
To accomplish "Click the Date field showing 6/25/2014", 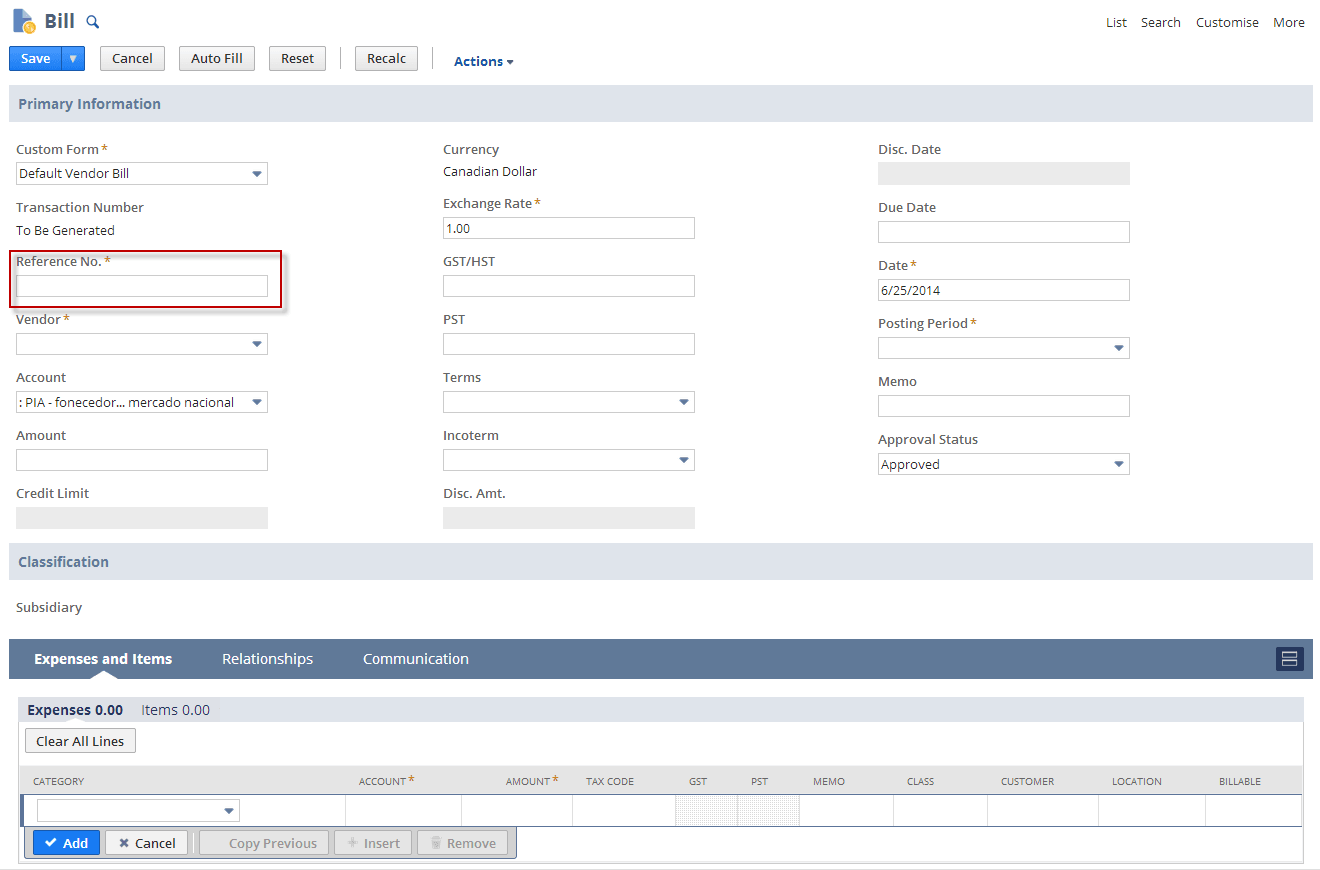I will coord(1004,290).
